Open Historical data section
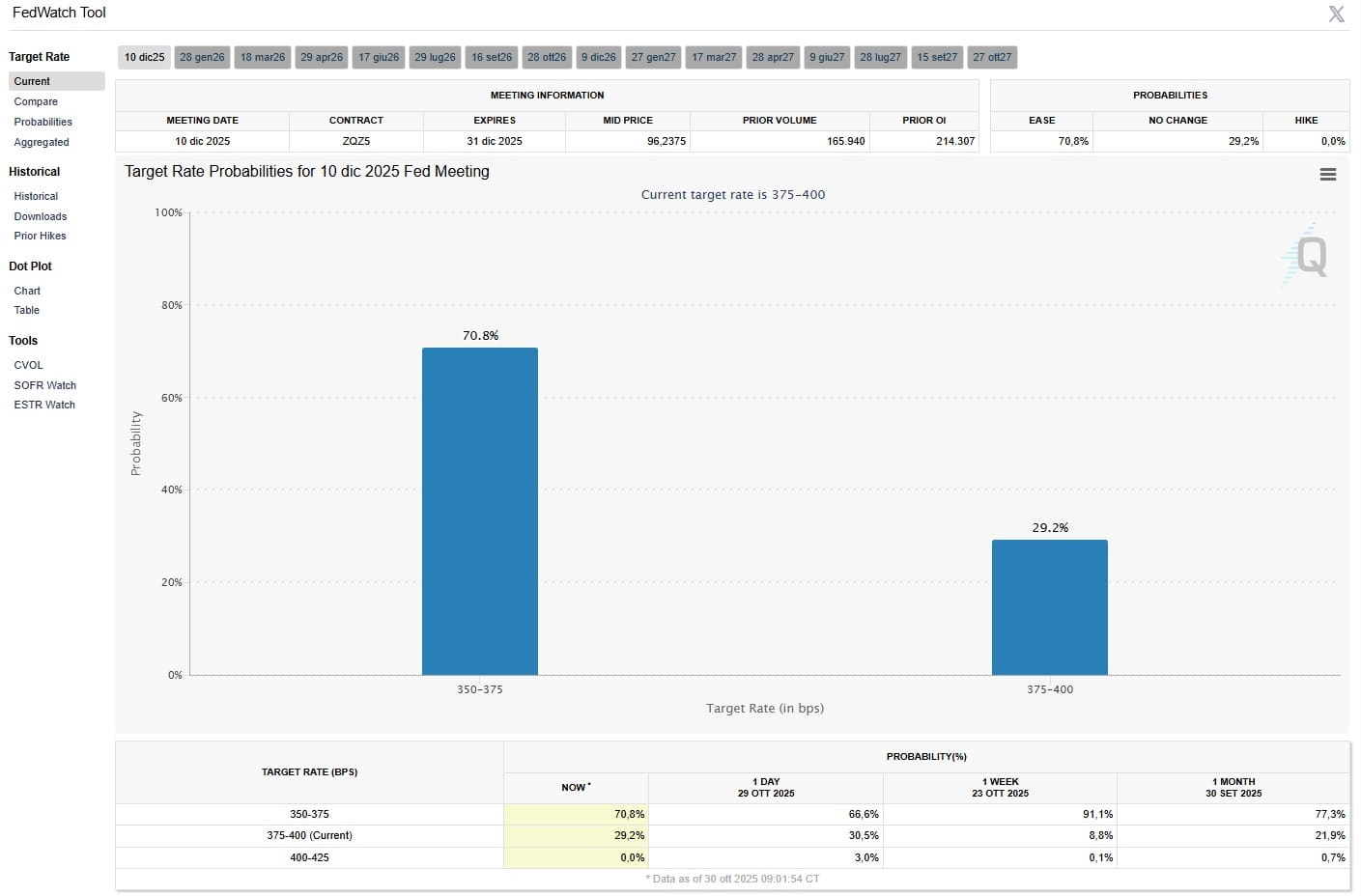This screenshot has height=896, width=1361. [36, 196]
